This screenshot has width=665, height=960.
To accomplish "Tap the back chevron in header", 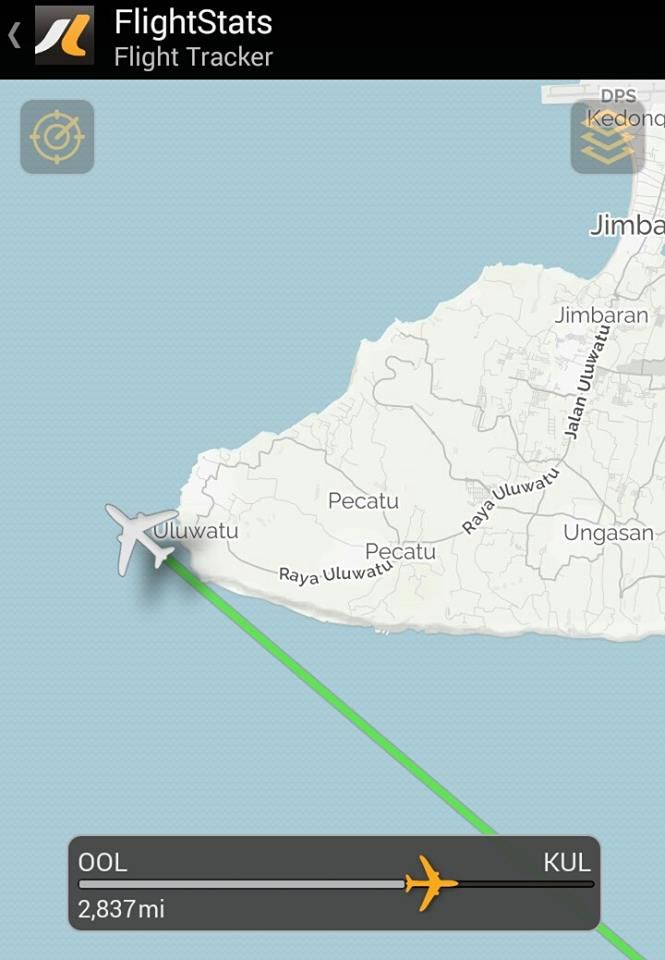I will point(15,36).
